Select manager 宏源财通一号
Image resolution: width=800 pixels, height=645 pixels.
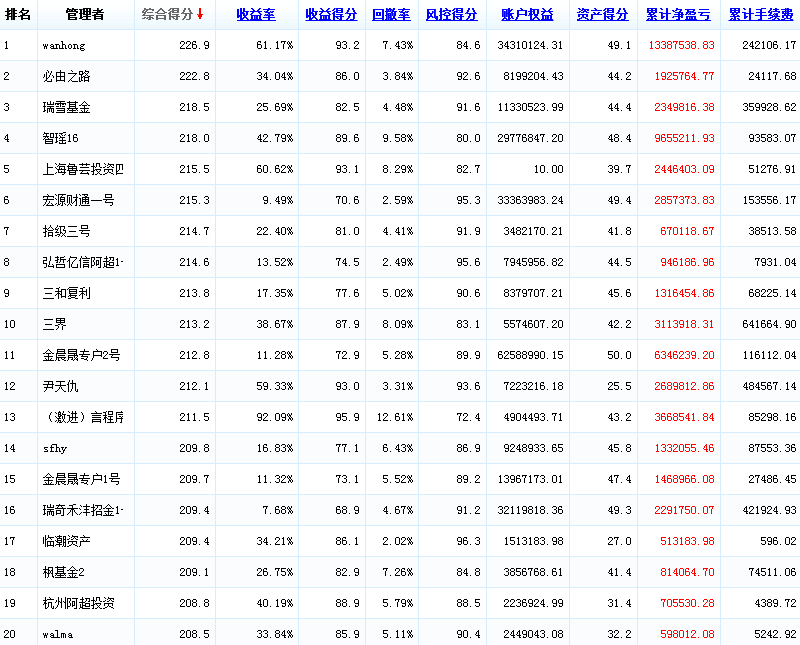click(x=78, y=201)
